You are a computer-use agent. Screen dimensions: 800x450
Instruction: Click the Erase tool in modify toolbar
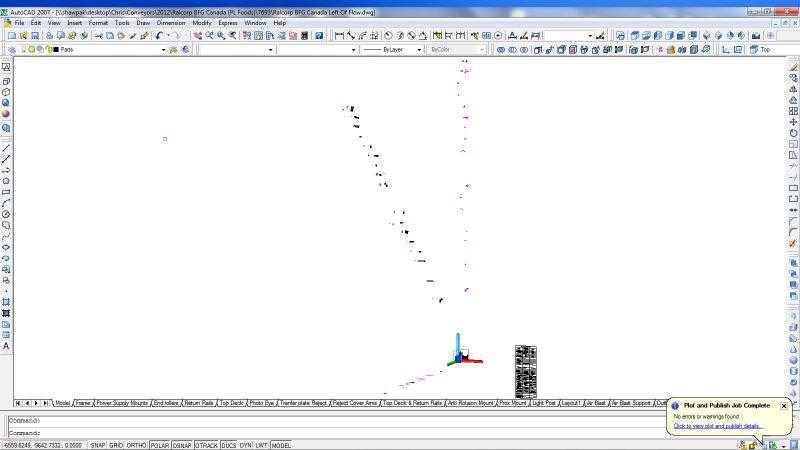(x=793, y=67)
